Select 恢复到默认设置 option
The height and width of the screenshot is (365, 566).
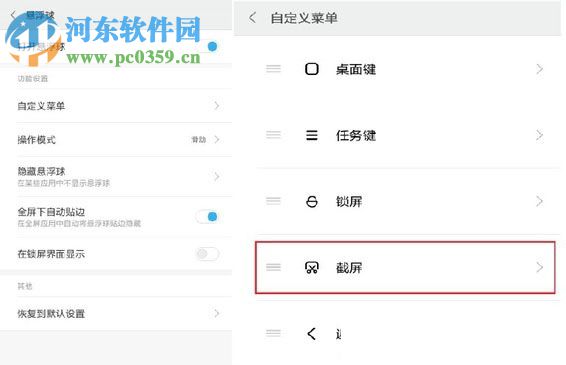coord(118,313)
